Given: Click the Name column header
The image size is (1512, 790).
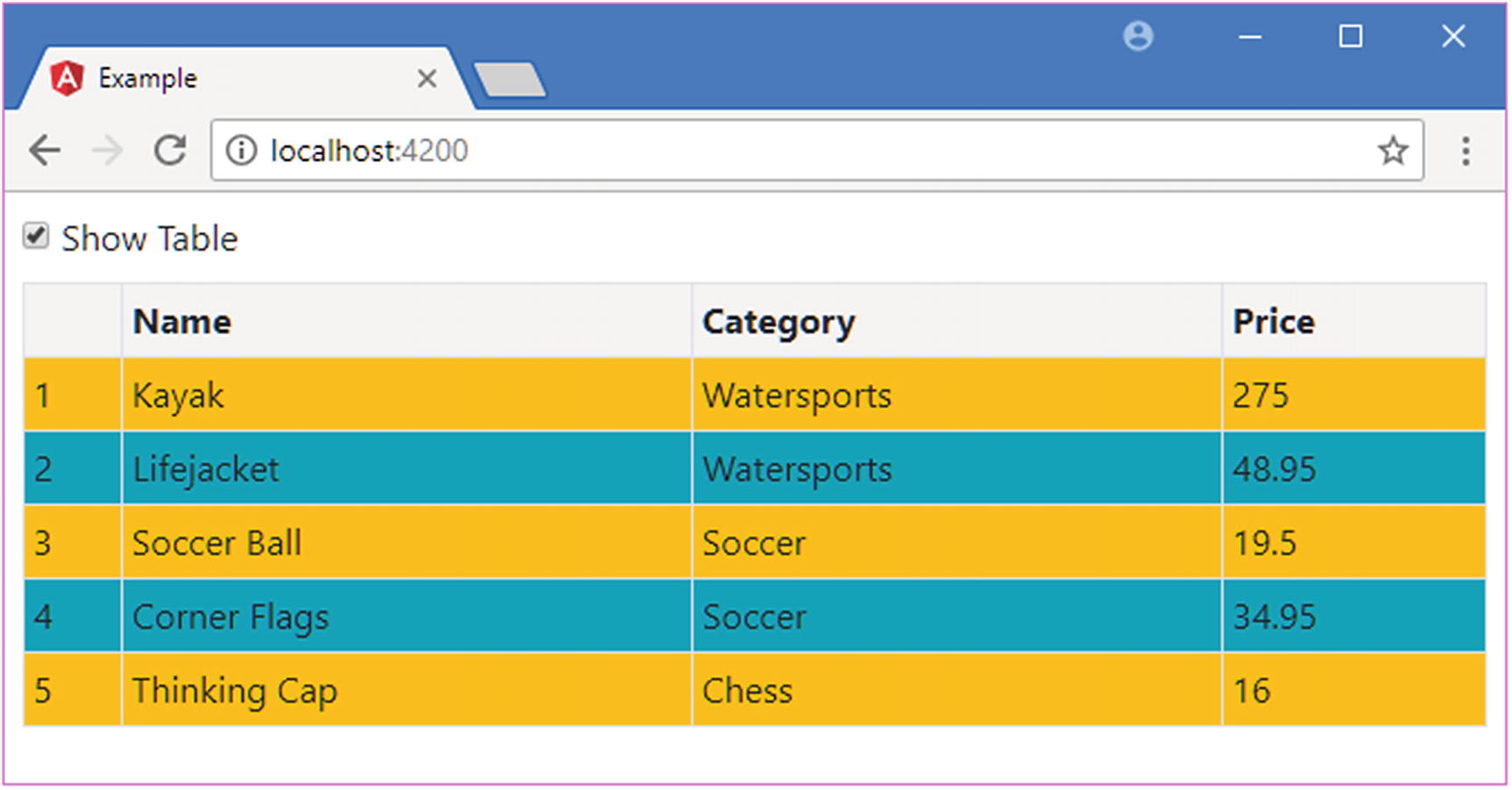Looking at the screenshot, I should [x=182, y=322].
